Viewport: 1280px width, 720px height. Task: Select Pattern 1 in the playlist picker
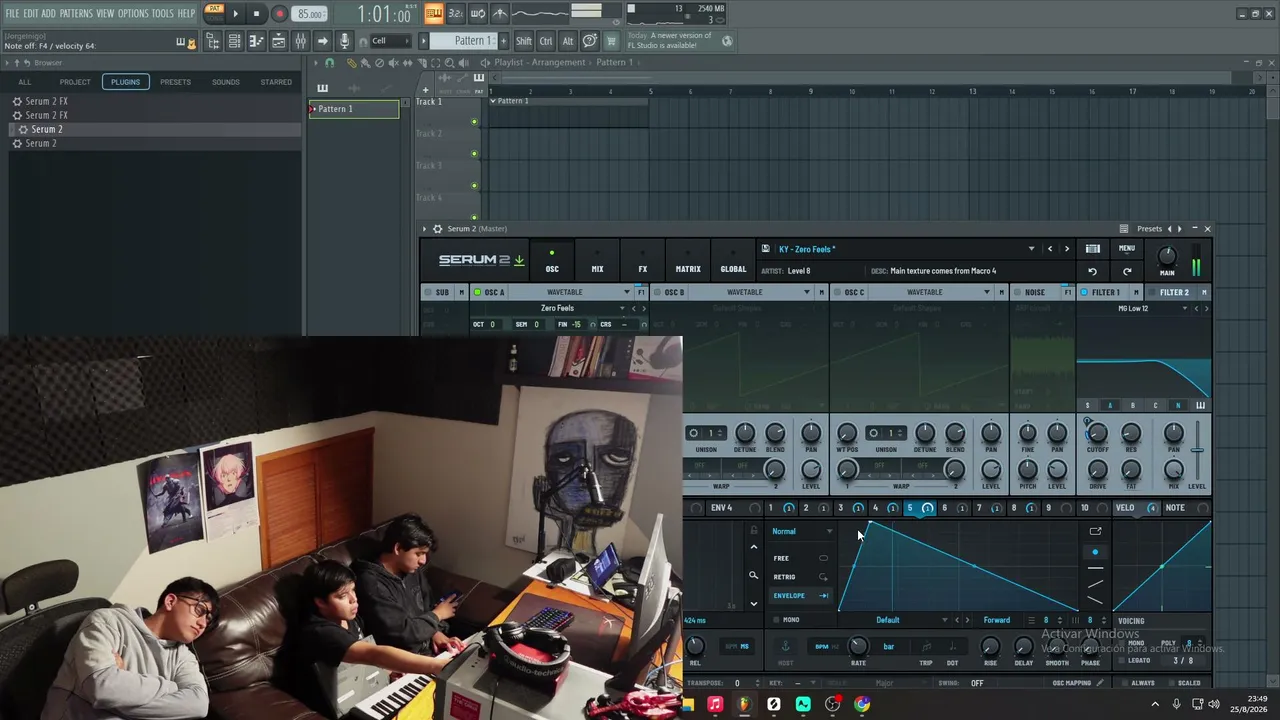[x=354, y=109]
